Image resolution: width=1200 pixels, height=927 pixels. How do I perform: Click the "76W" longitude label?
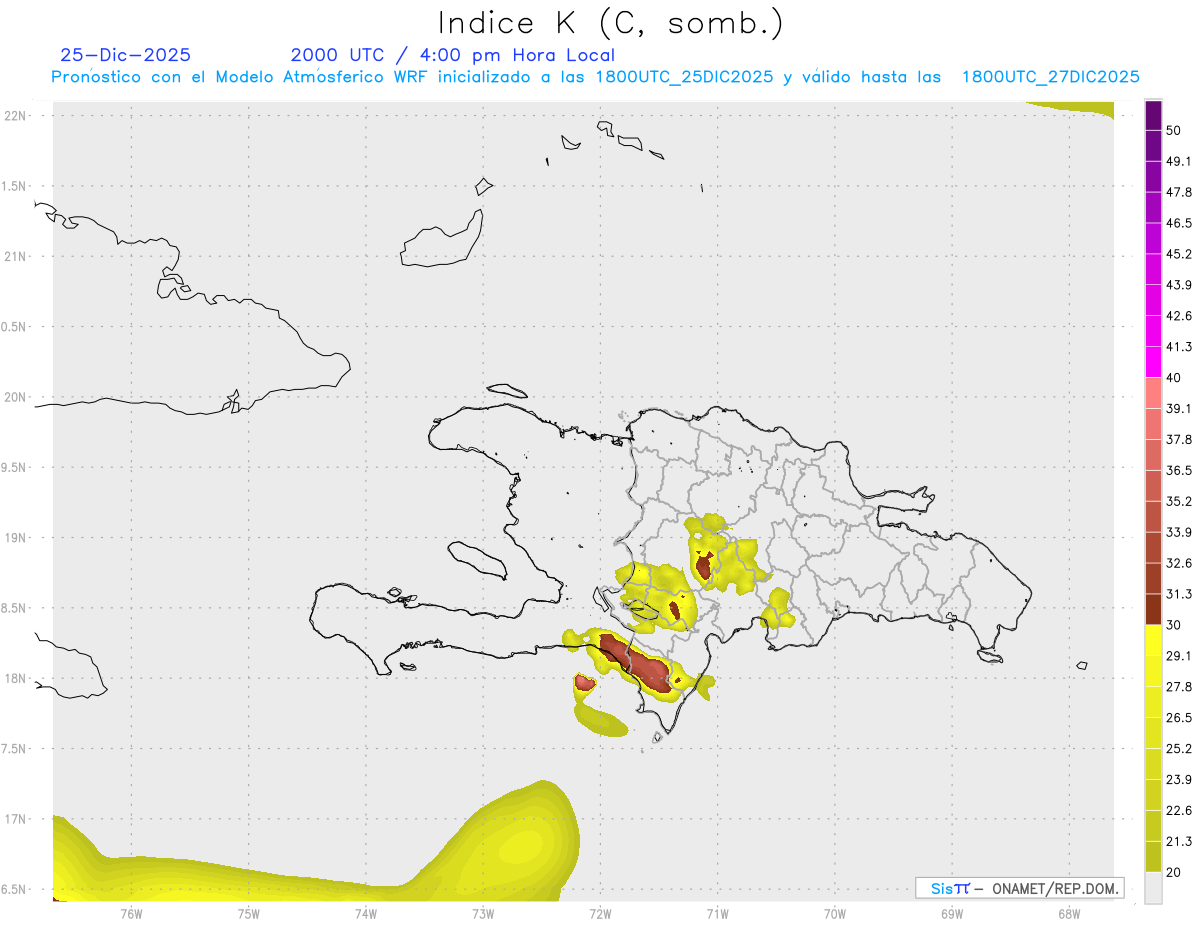131,914
